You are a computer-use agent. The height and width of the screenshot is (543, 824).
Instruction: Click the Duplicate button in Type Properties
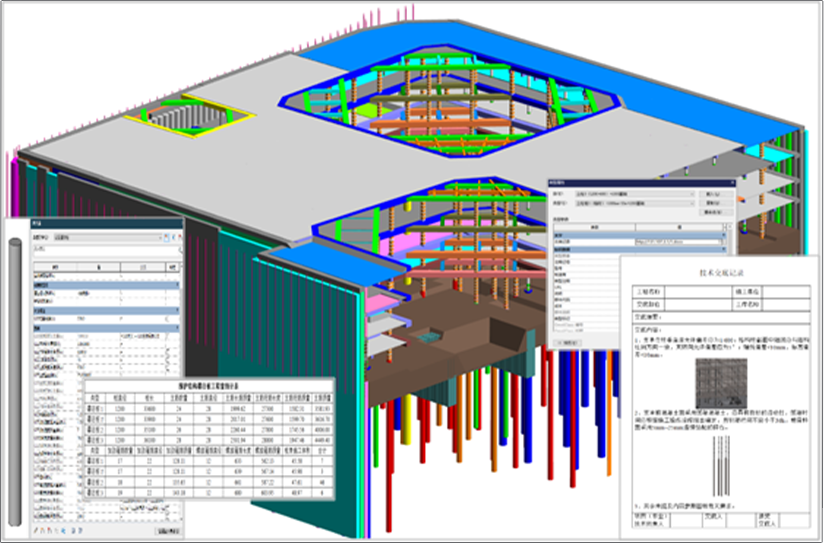coord(714,203)
